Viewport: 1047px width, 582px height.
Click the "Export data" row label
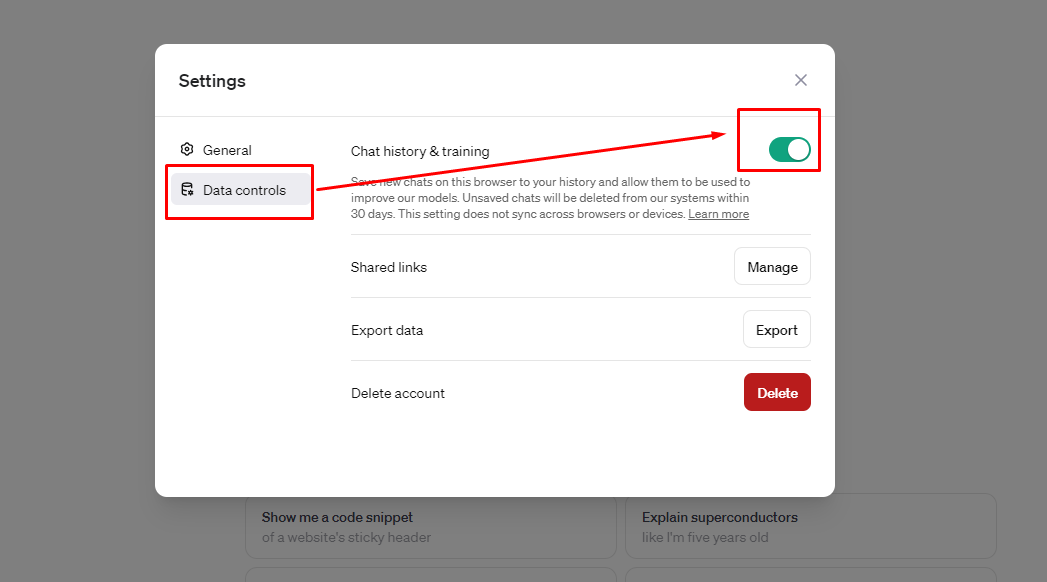pos(387,330)
